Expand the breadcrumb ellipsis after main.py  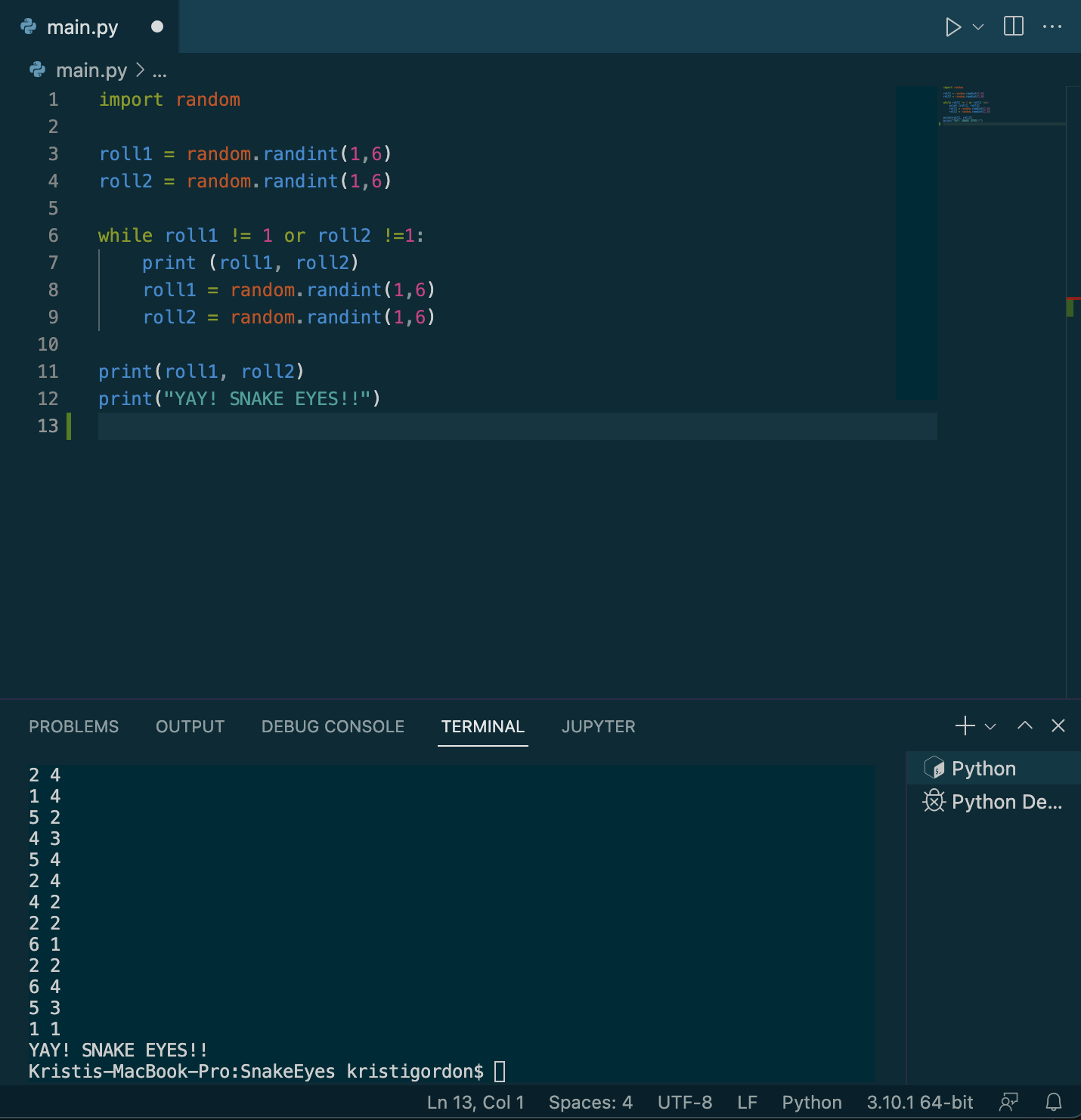point(160,70)
